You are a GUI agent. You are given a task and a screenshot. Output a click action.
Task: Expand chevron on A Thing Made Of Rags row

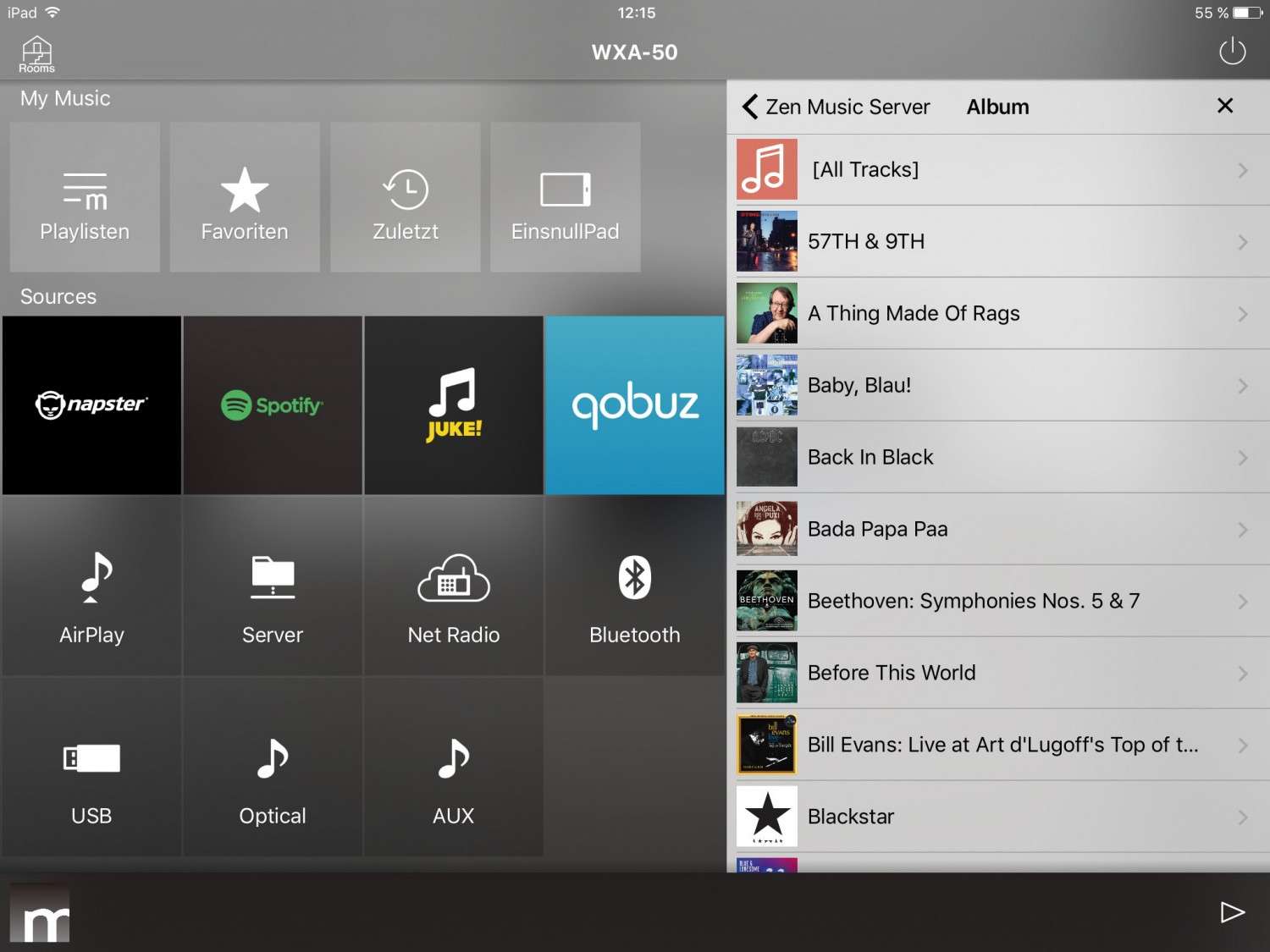pos(1242,314)
